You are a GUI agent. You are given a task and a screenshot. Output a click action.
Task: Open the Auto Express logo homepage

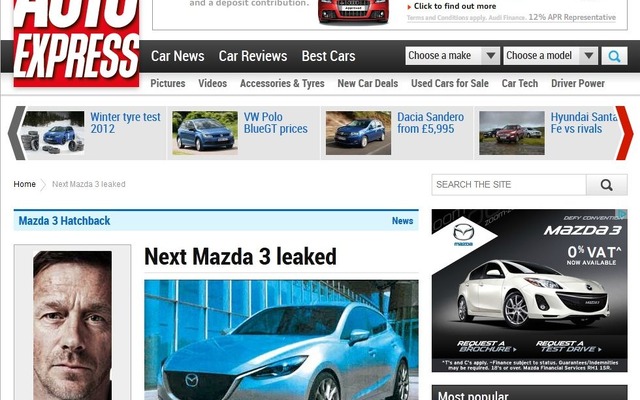pos(76,42)
